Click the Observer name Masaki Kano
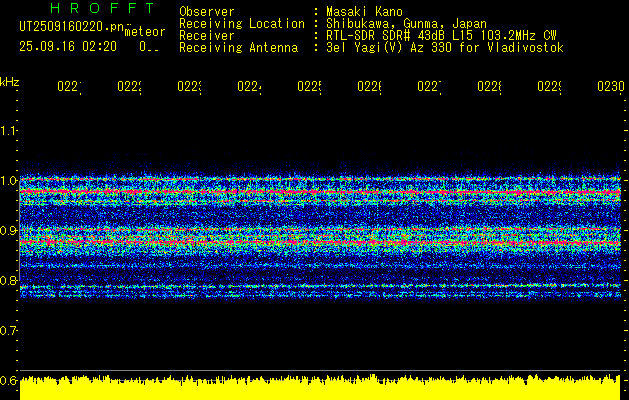Screen dimensions: 629x400 [364, 11]
